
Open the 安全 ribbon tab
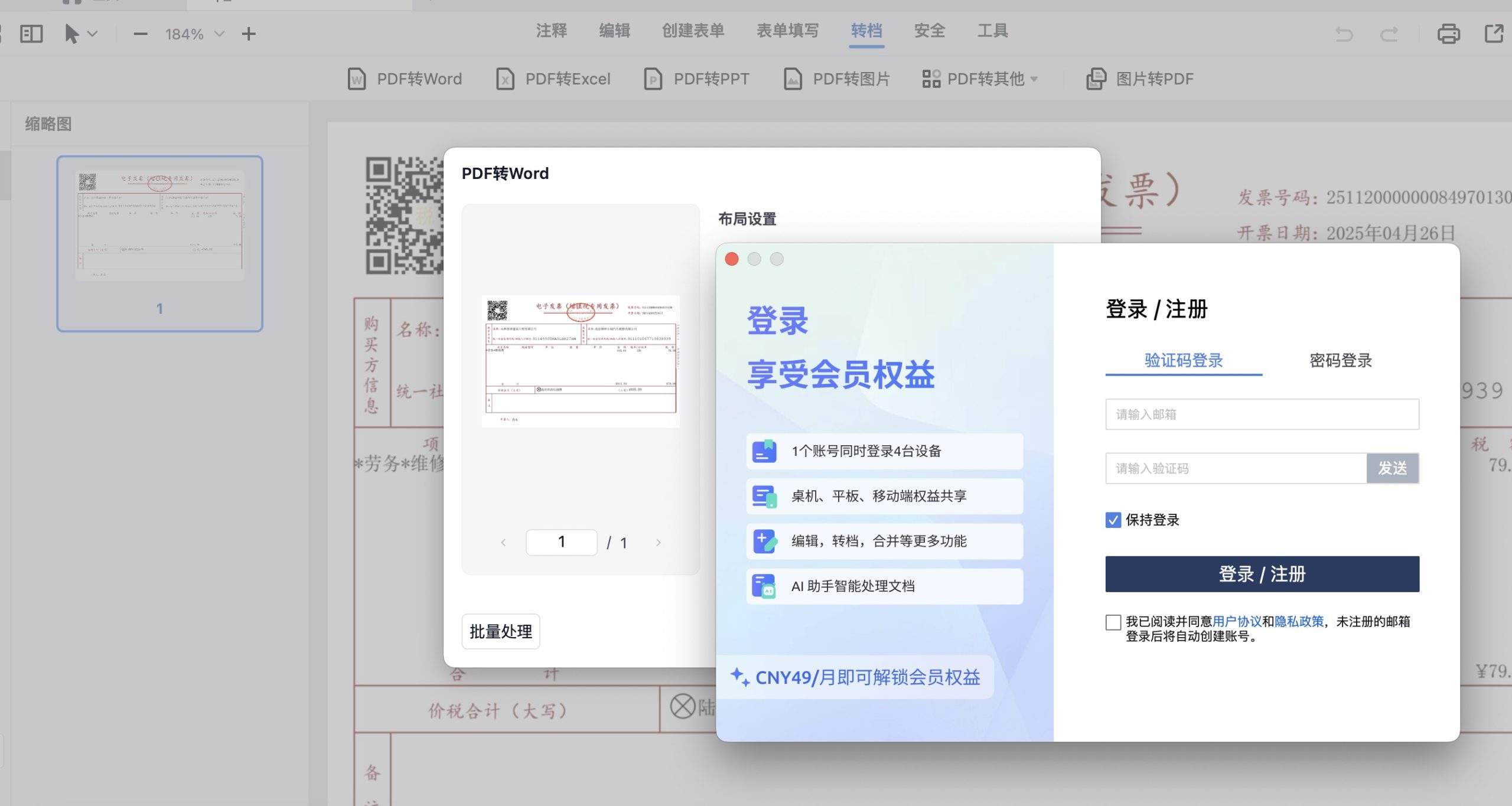(929, 31)
